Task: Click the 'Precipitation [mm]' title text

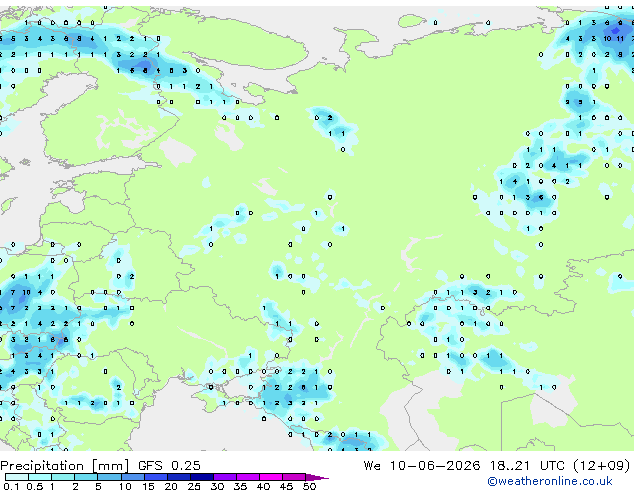Action: click(65, 466)
